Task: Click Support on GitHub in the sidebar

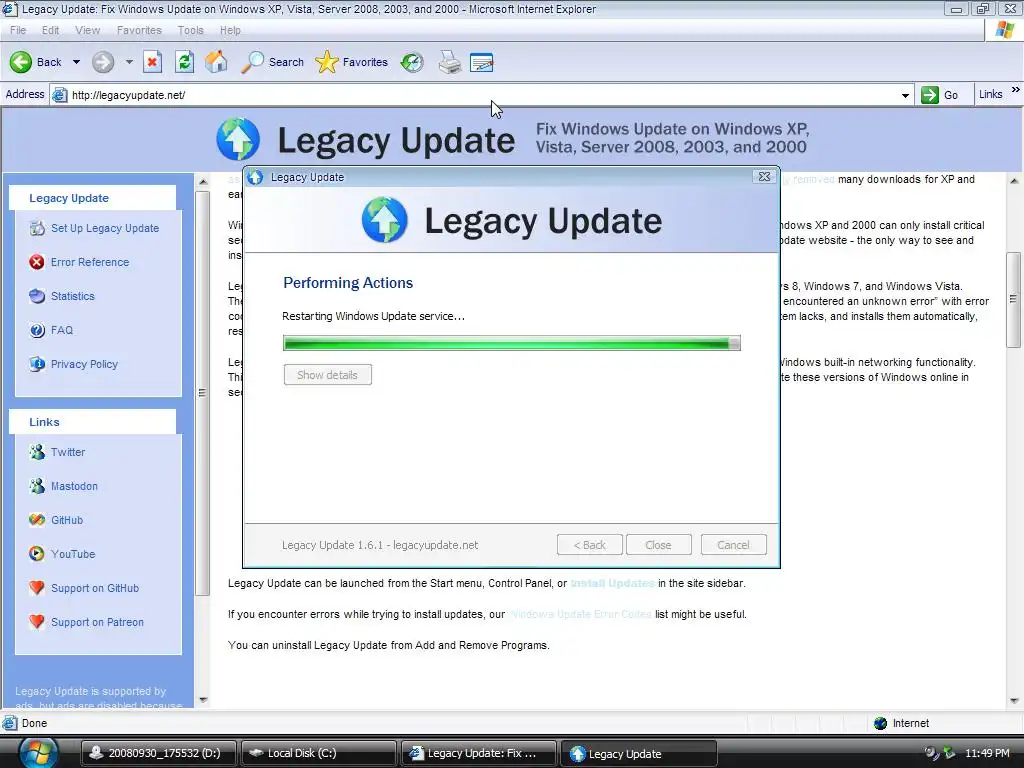Action: (x=95, y=588)
